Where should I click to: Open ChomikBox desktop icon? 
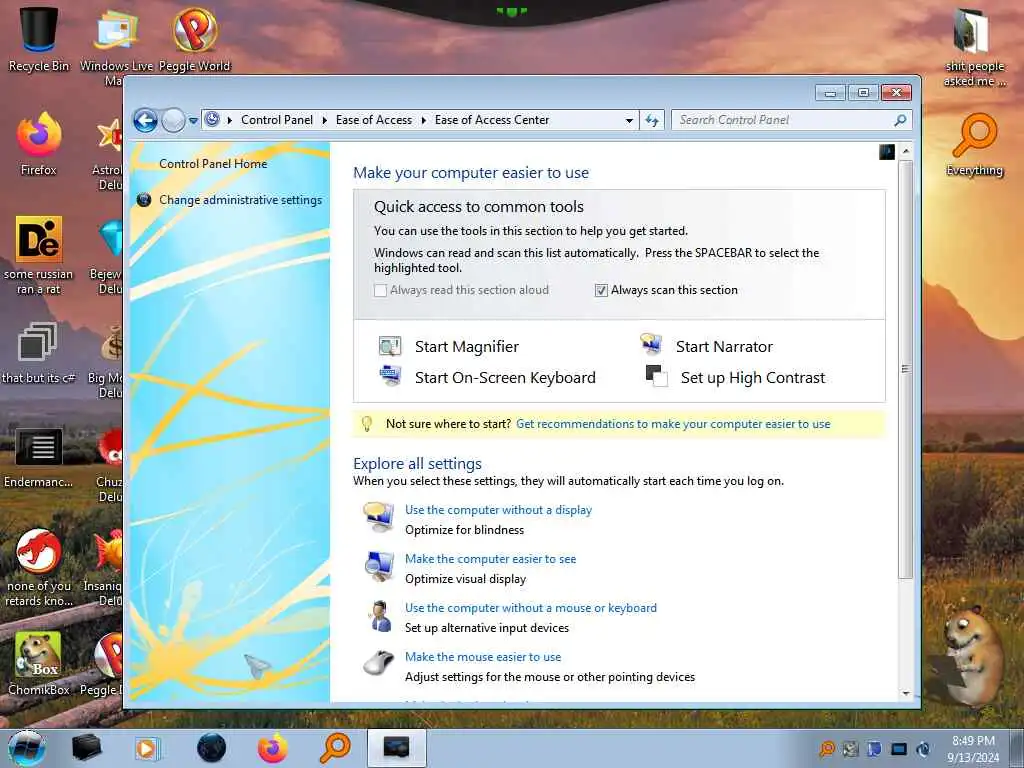(39, 664)
